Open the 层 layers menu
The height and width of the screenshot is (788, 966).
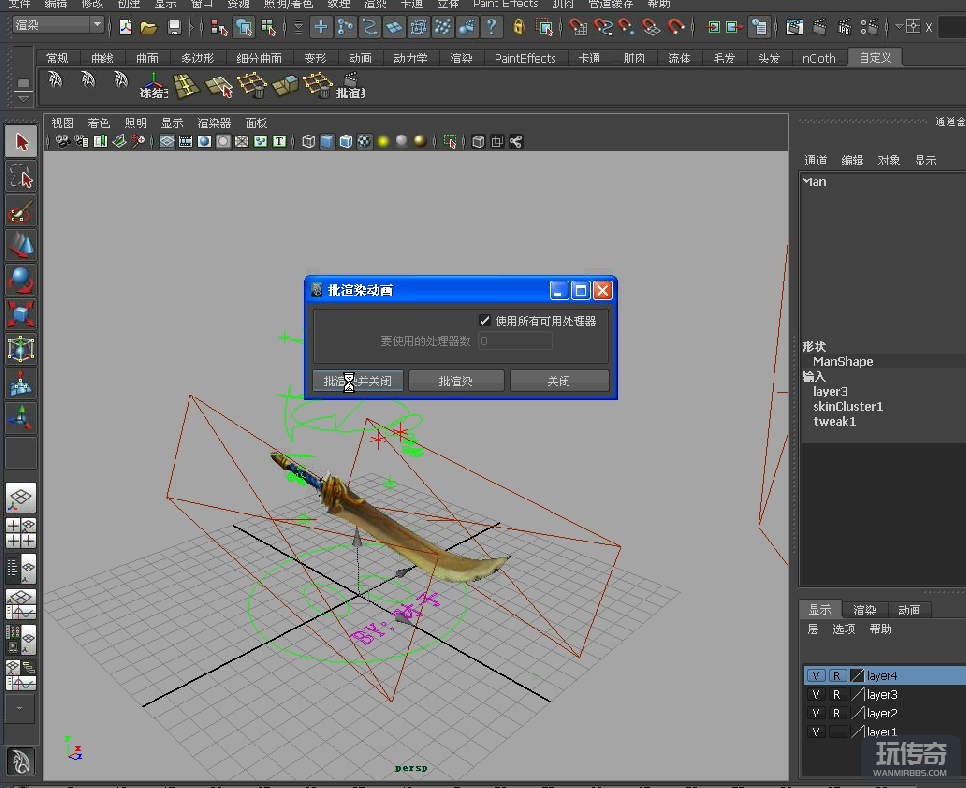[813, 629]
